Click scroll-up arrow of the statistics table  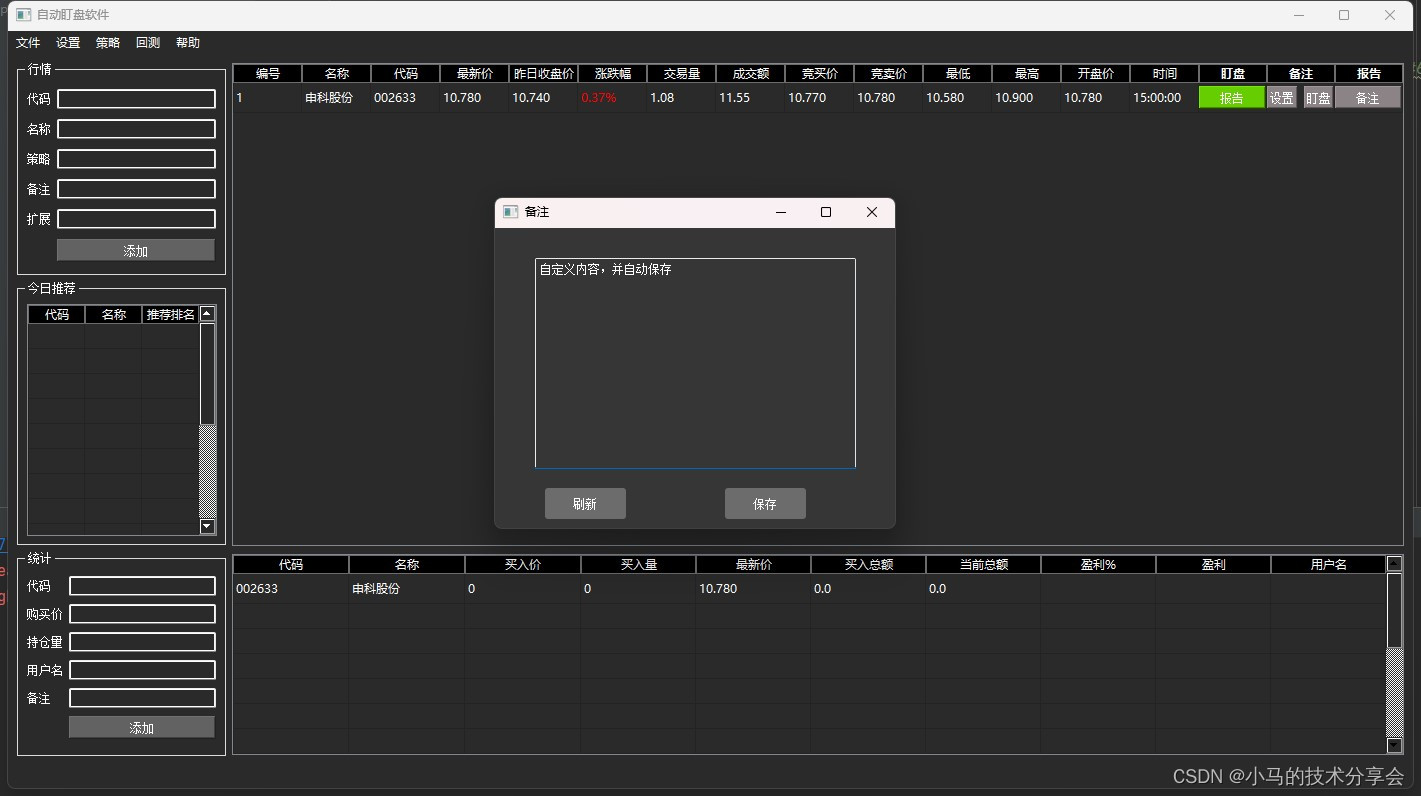pyautogui.click(x=1394, y=564)
